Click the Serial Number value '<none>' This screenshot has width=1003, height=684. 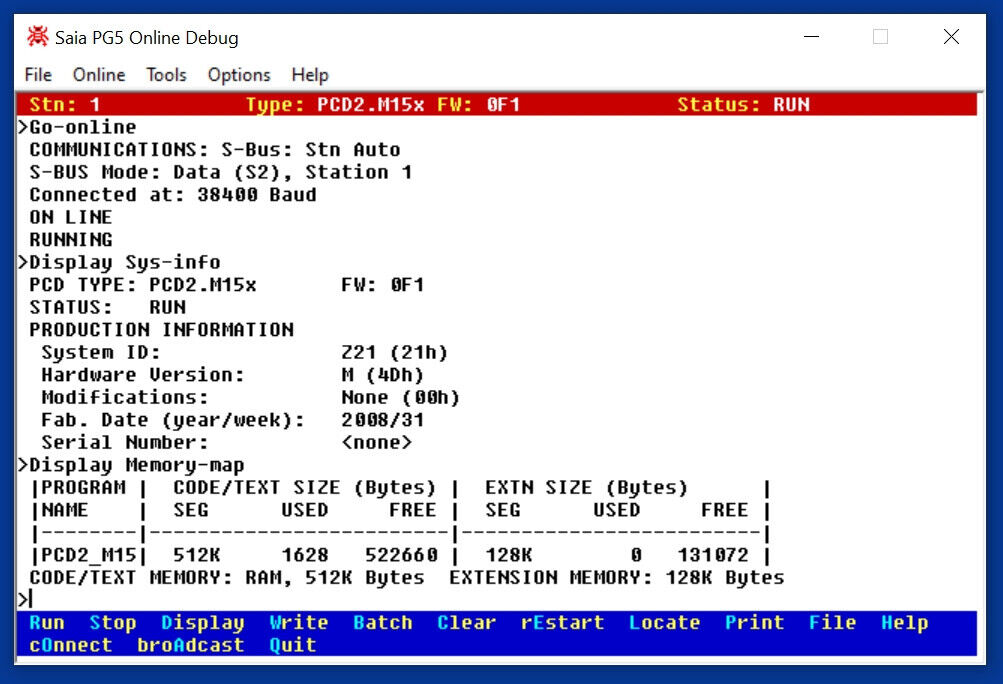(377, 443)
